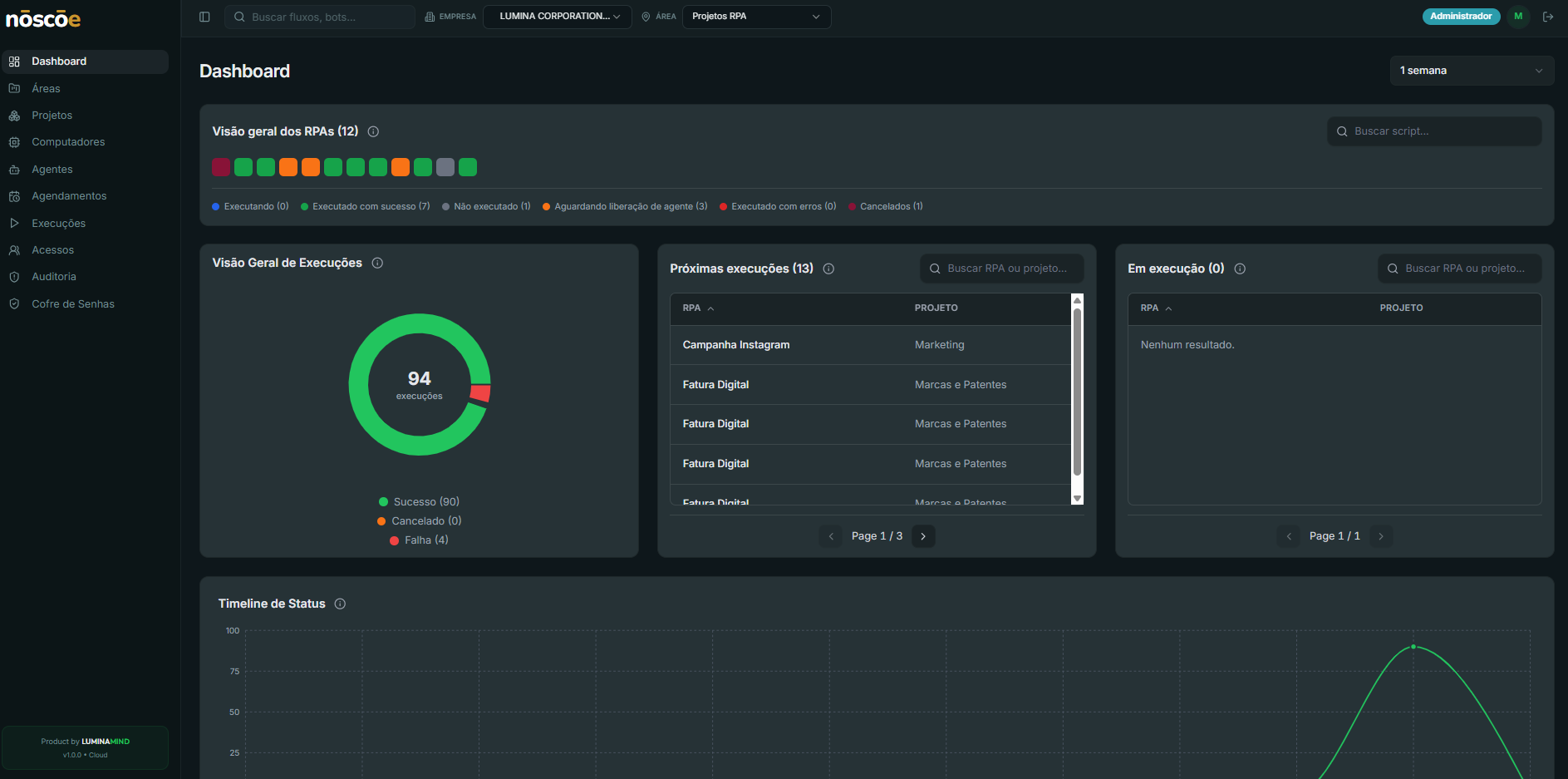Click the last green RPA status square
This screenshot has height=779, width=1568.
point(468,167)
